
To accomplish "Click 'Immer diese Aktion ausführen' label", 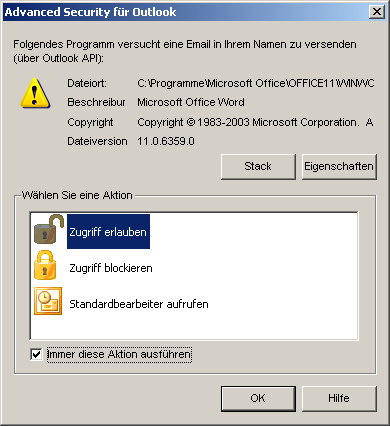I will tap(119, 354).
